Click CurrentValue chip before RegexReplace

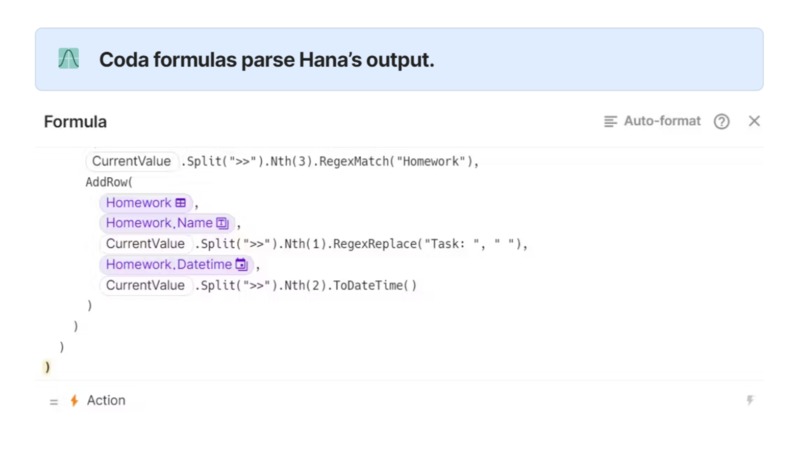145,244
